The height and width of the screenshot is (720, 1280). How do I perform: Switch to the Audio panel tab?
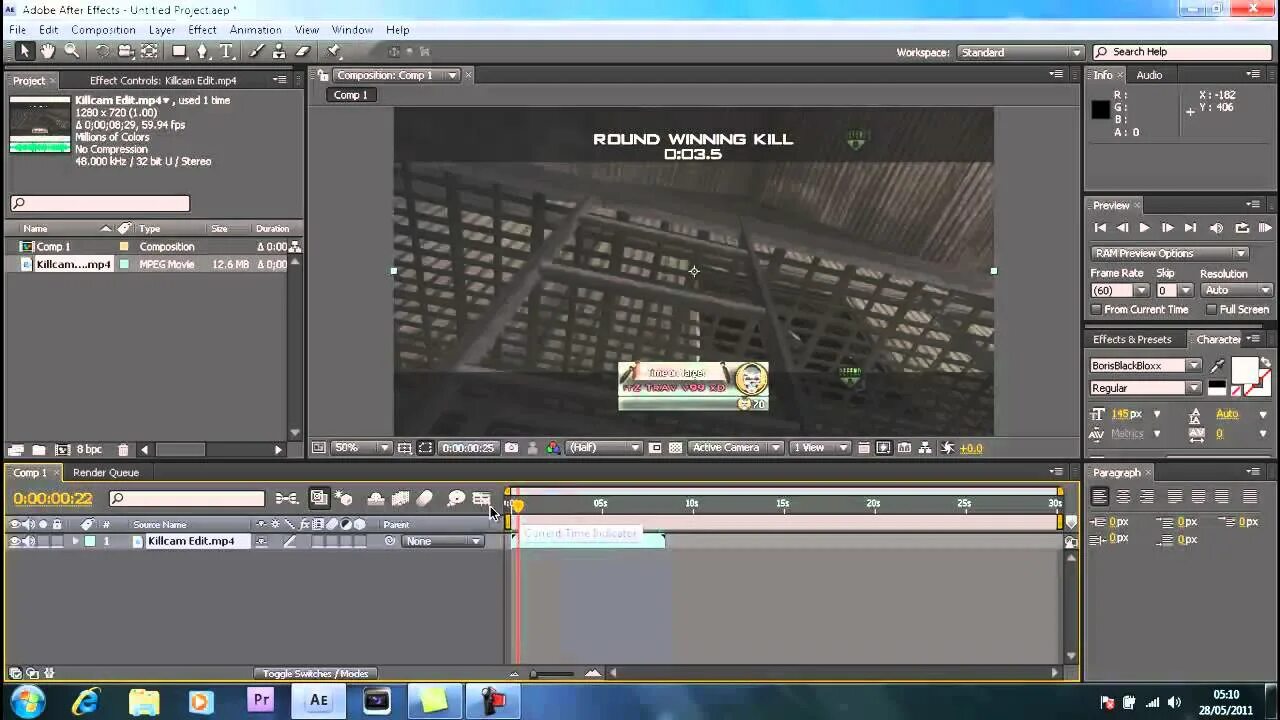click(1149, 75)
